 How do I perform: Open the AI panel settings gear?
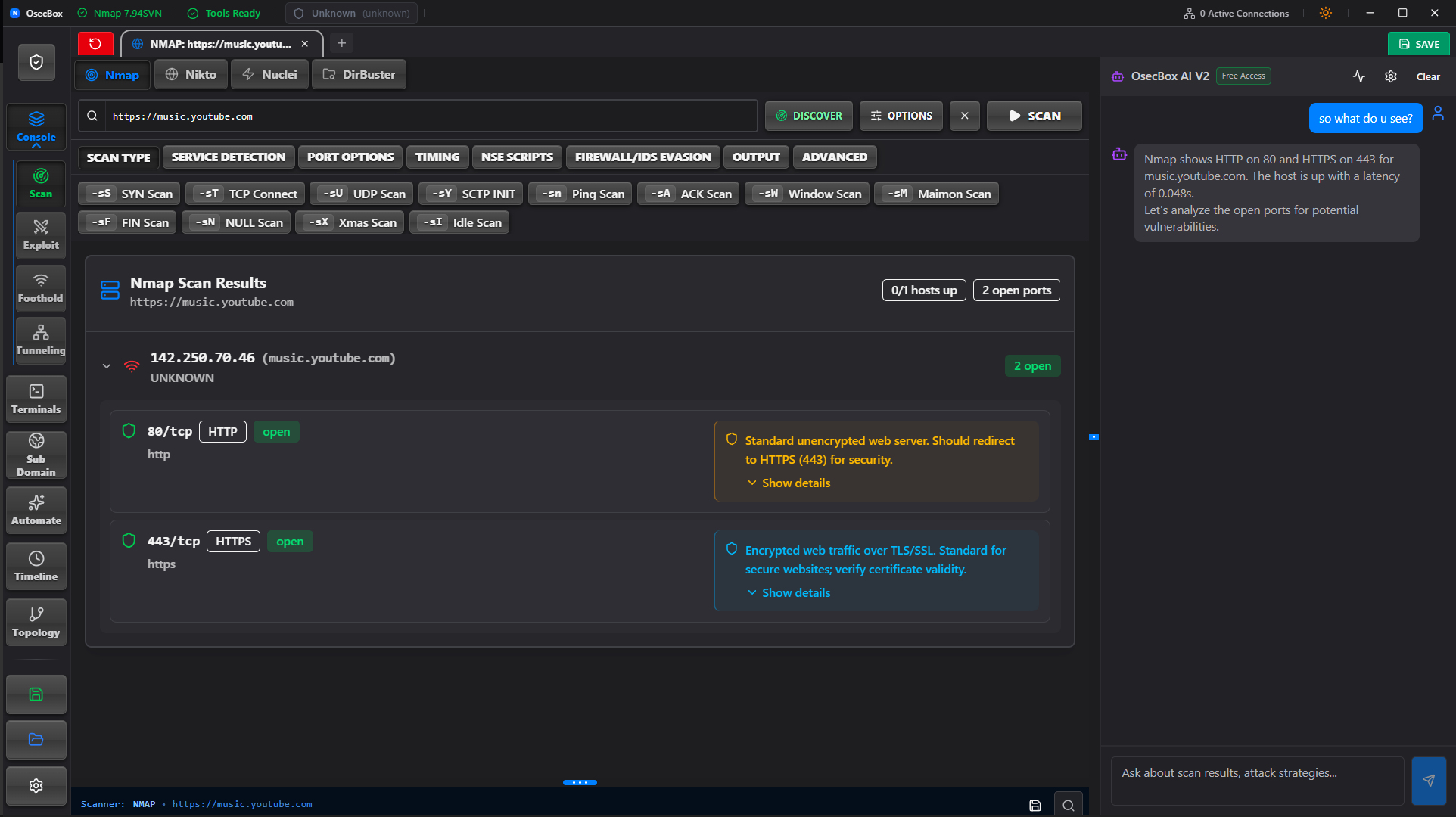[1391, 76]
